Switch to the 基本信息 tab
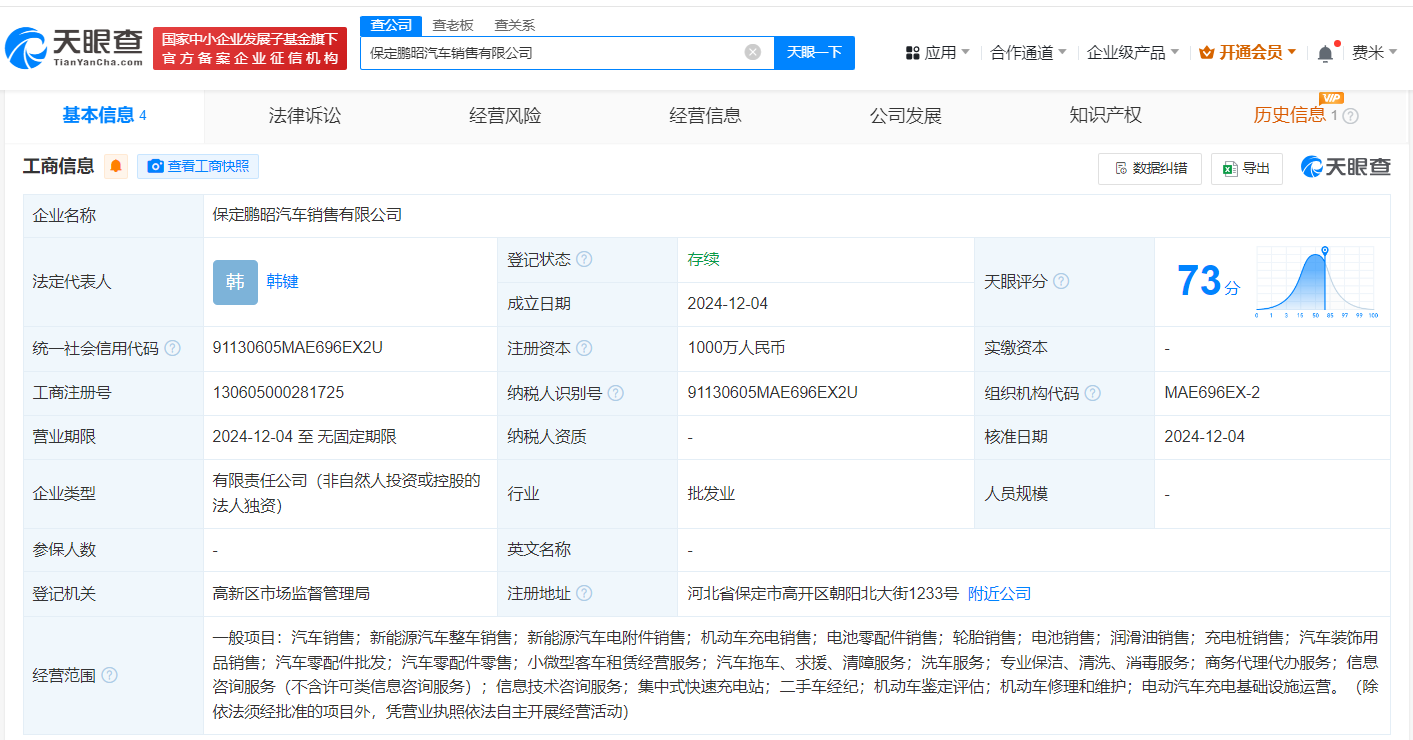Screen dimensions: 1413x740 [104, 116]
